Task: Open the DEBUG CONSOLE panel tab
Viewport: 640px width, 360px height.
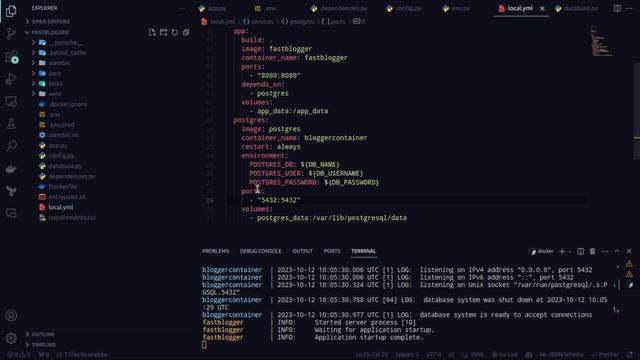Action: coord(260,251)
